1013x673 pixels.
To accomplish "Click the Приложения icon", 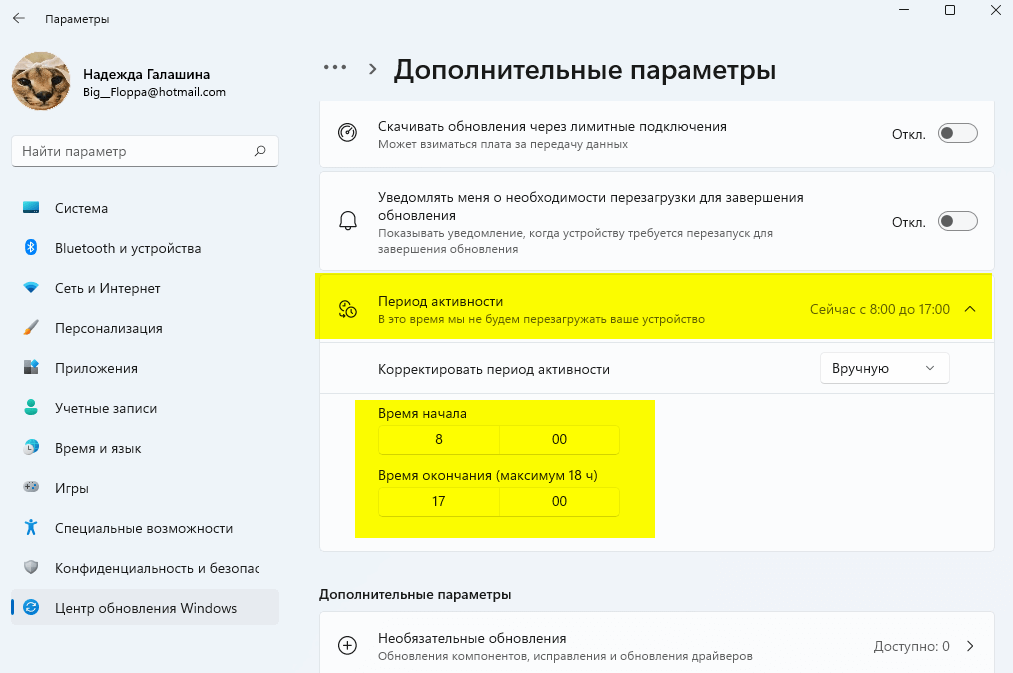I will (x=31, y=368).
